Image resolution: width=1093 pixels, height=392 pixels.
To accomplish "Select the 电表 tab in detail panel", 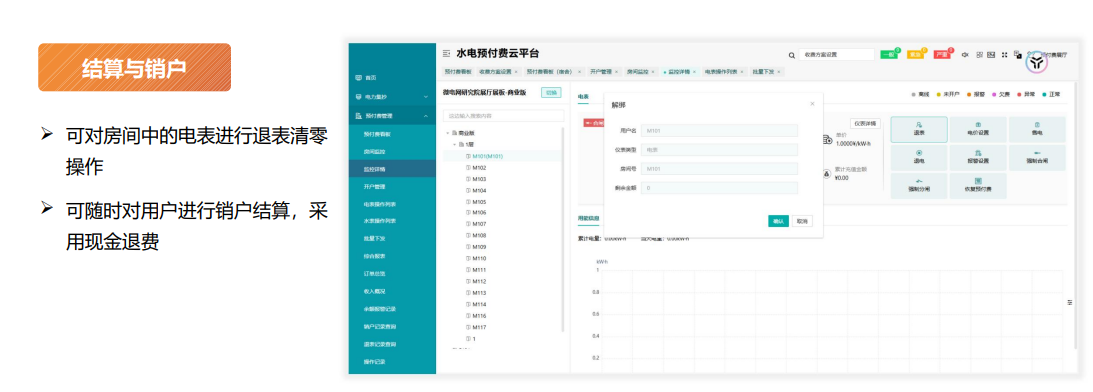I will click(x=583, y=96).
